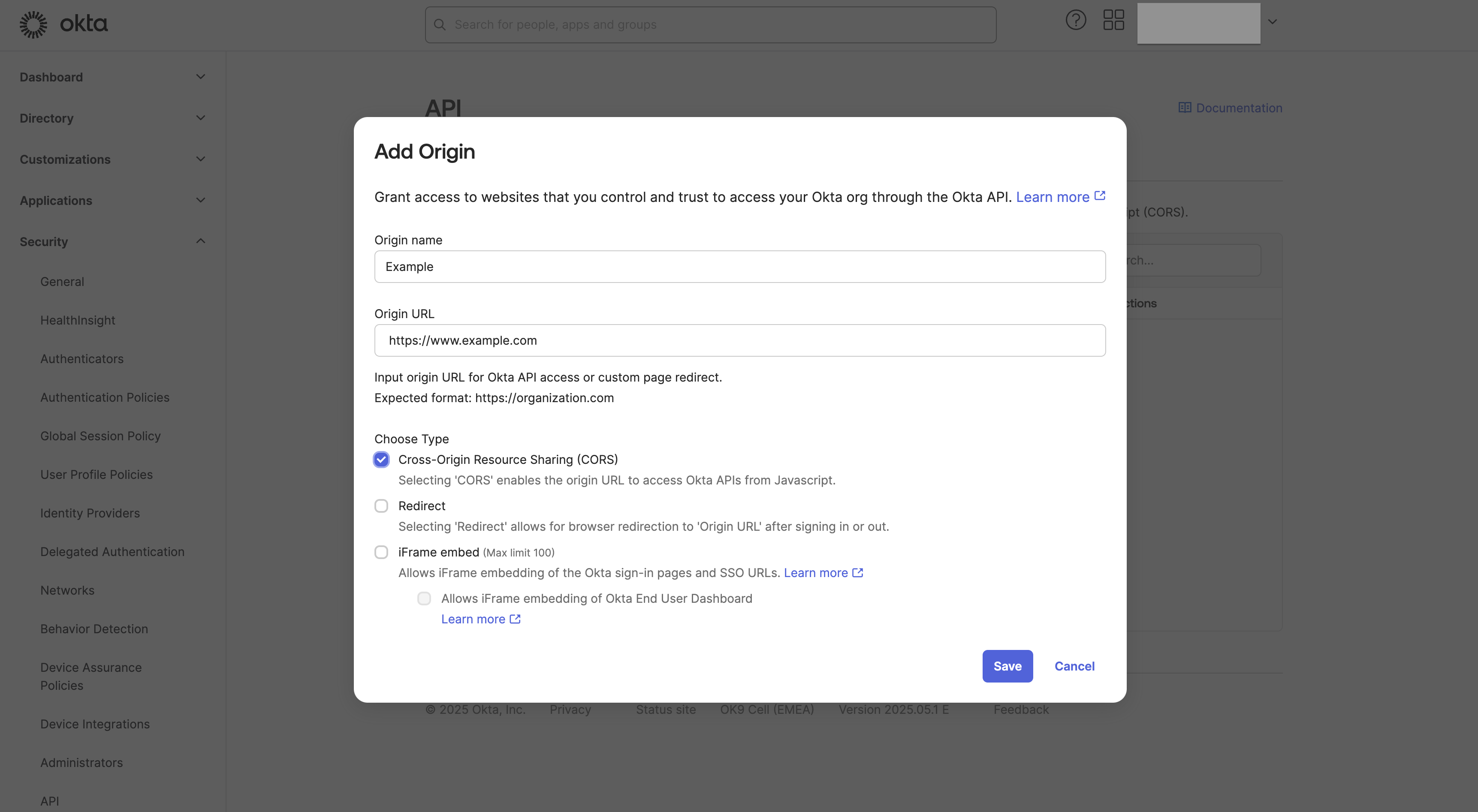Click the account name box in the header
Viewport: 1478px width, 812px height.
[1199, 23]
